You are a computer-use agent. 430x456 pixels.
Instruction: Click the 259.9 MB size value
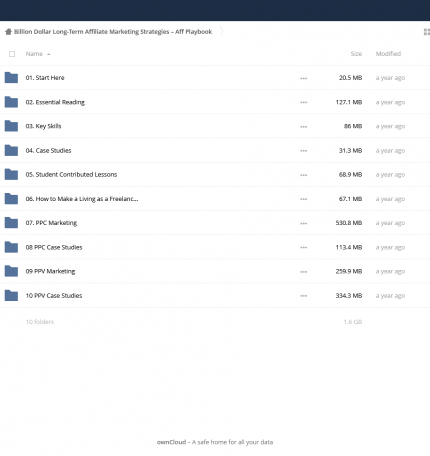coord(349,271)
